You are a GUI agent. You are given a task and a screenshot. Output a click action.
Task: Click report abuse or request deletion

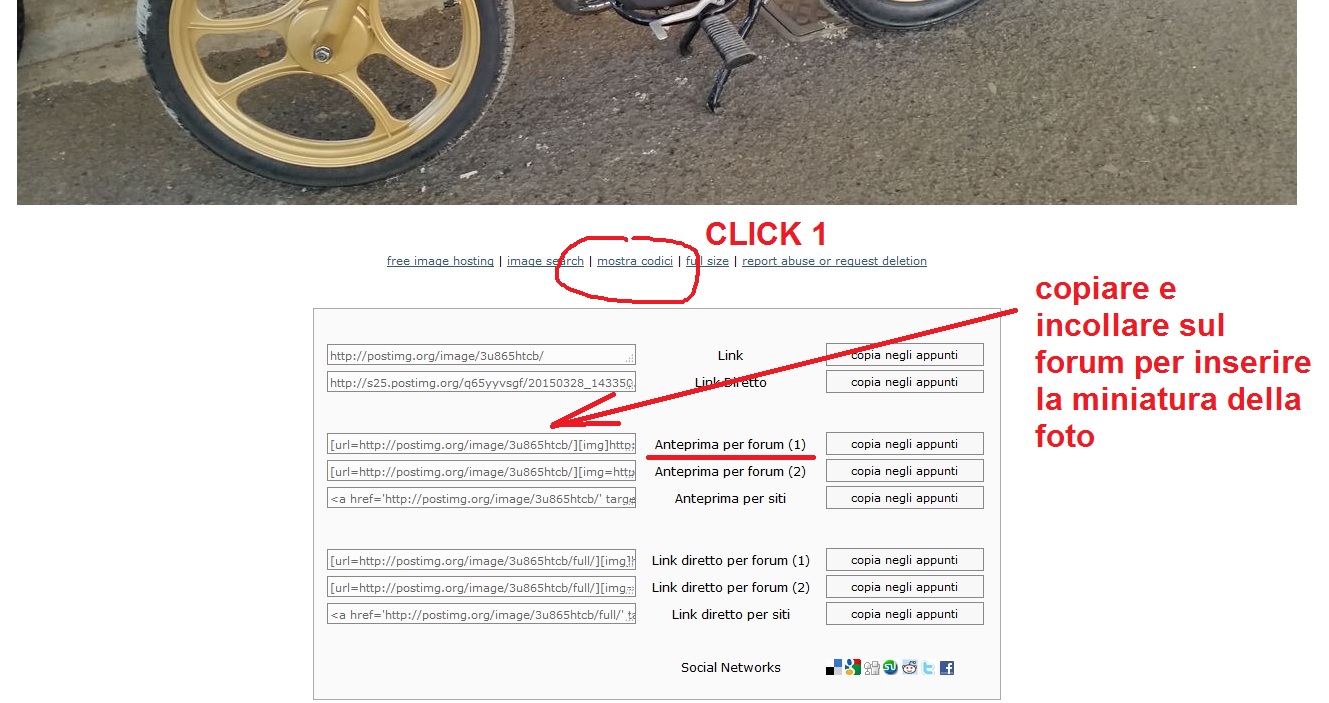[834, 261]
